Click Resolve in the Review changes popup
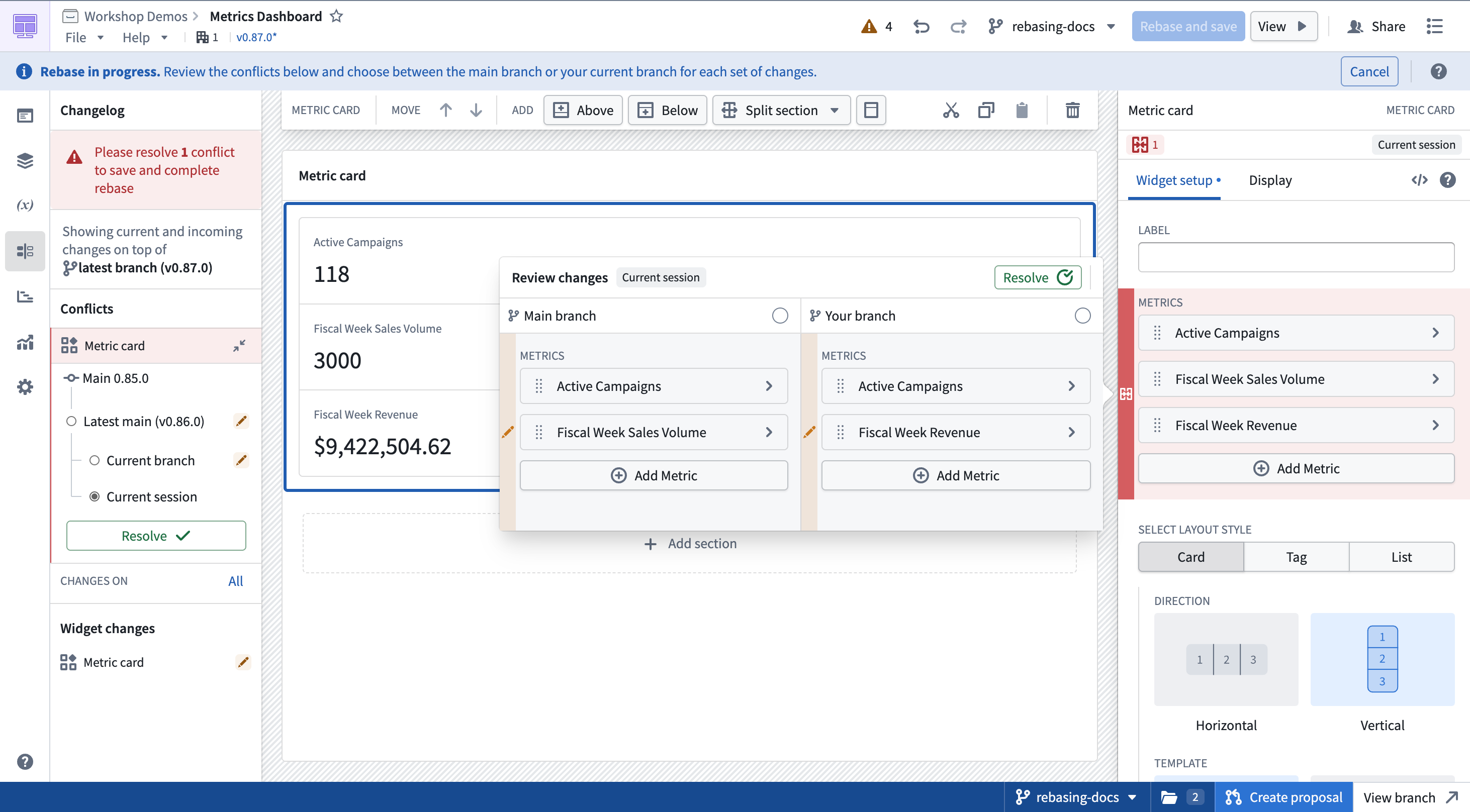The image size is (1470, 812). coord(1038,278)
